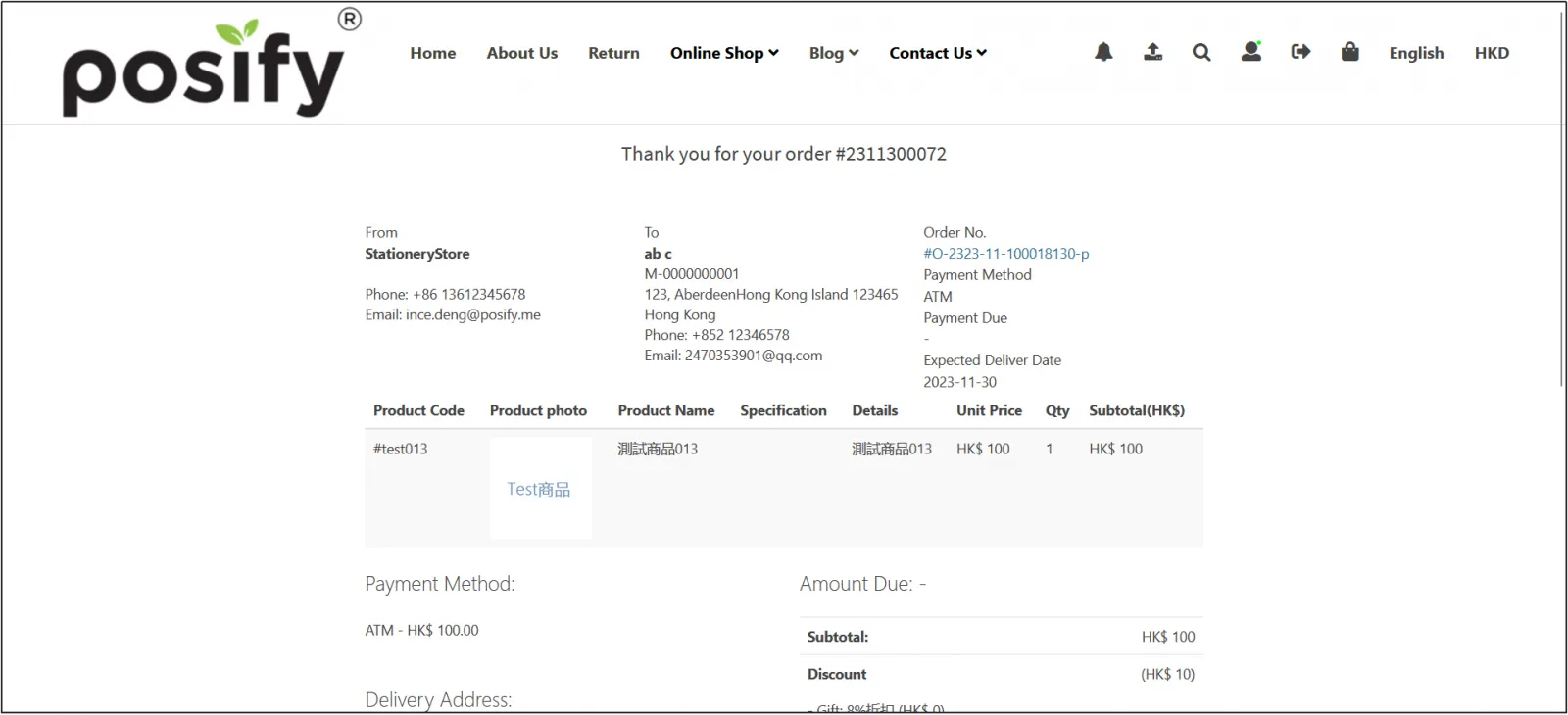Viewport: 1568px width, 715px height.
Task: Click the Subtotal(HK$) column header
Action: (1137, 410)
